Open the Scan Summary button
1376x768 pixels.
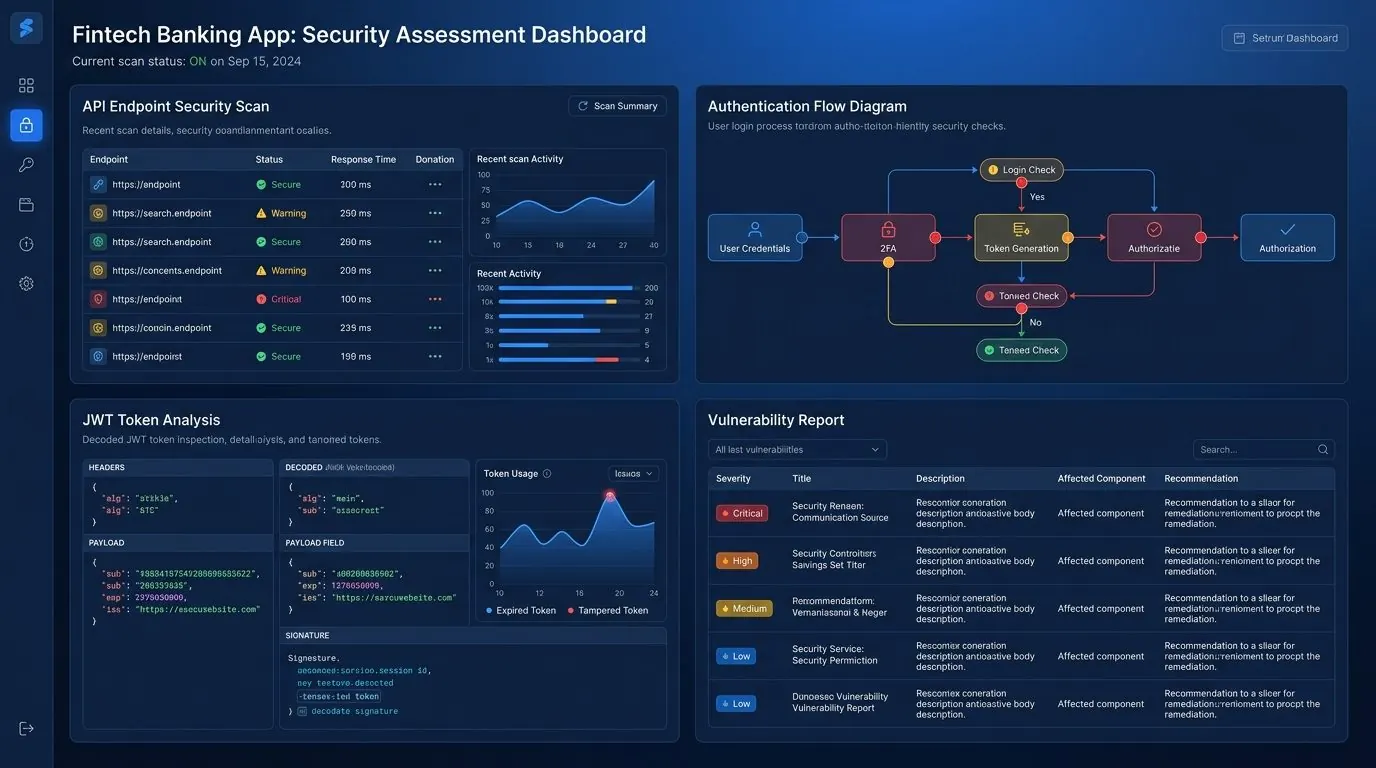click(617, 106)
